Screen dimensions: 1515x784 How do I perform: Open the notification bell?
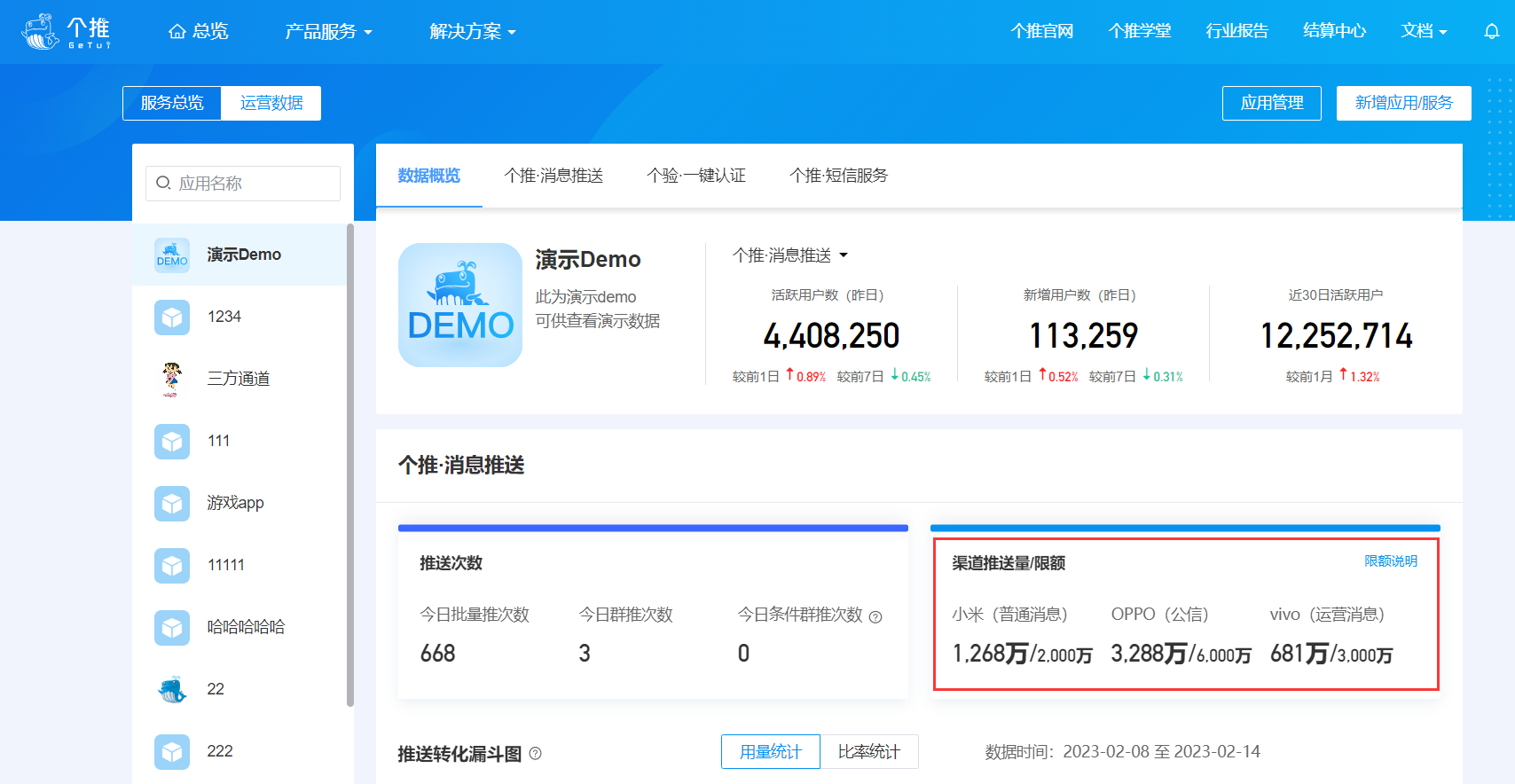coord(1492,31)
